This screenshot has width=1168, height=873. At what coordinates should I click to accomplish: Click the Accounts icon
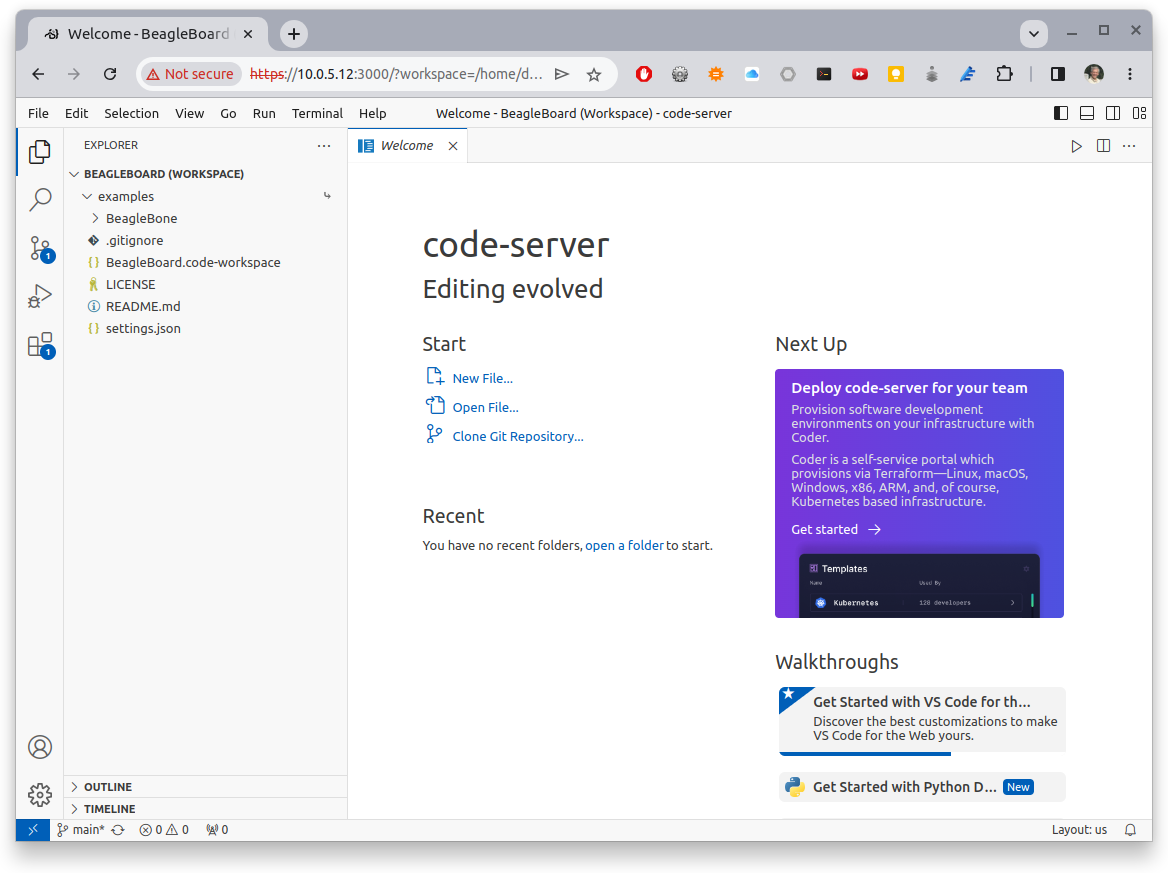point(40,747)
